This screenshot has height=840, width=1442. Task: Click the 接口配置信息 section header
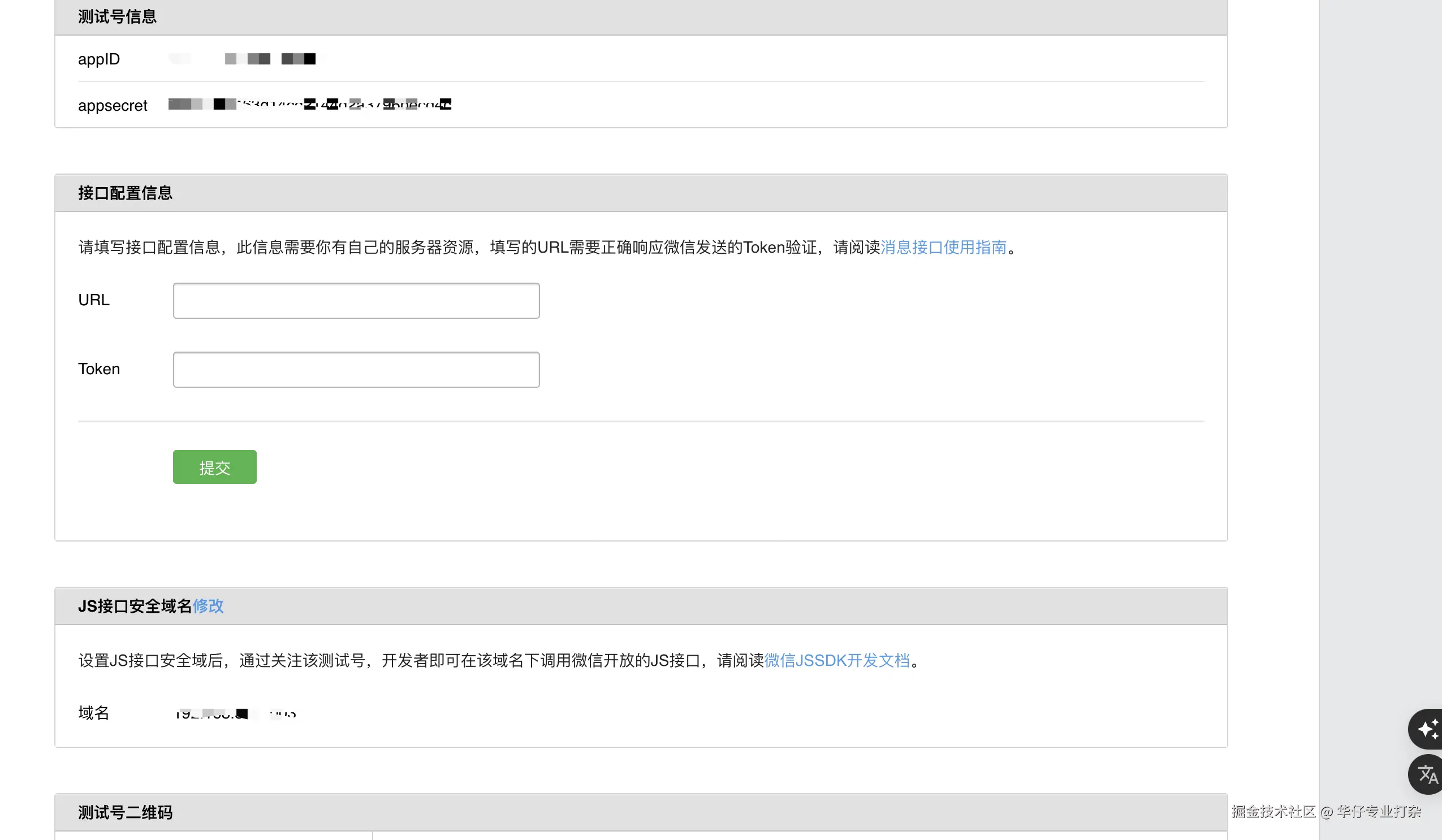[126, 193]
